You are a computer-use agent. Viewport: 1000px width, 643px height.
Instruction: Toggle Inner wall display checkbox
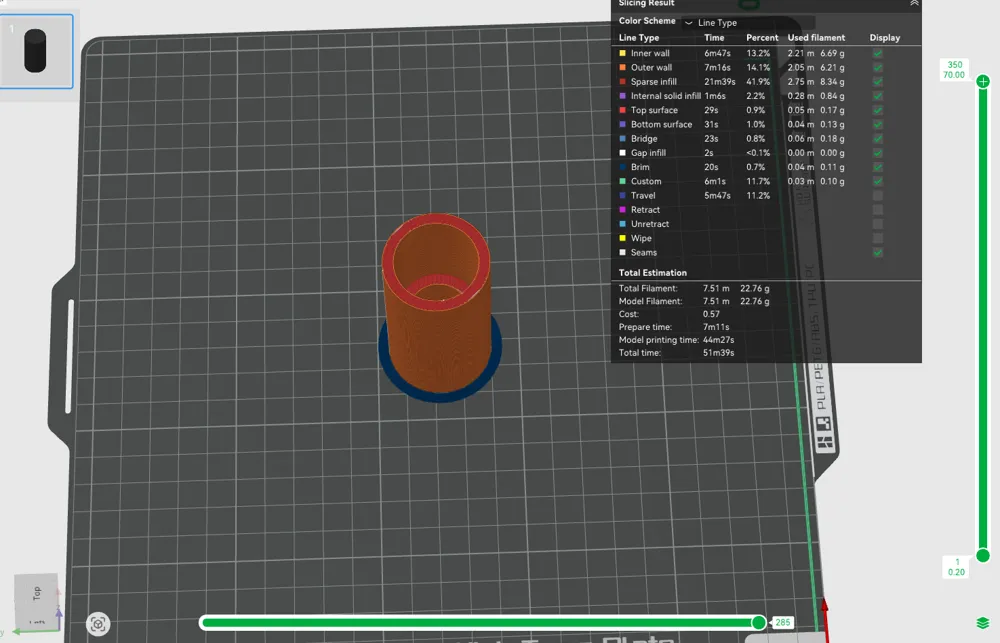point(878,54)
